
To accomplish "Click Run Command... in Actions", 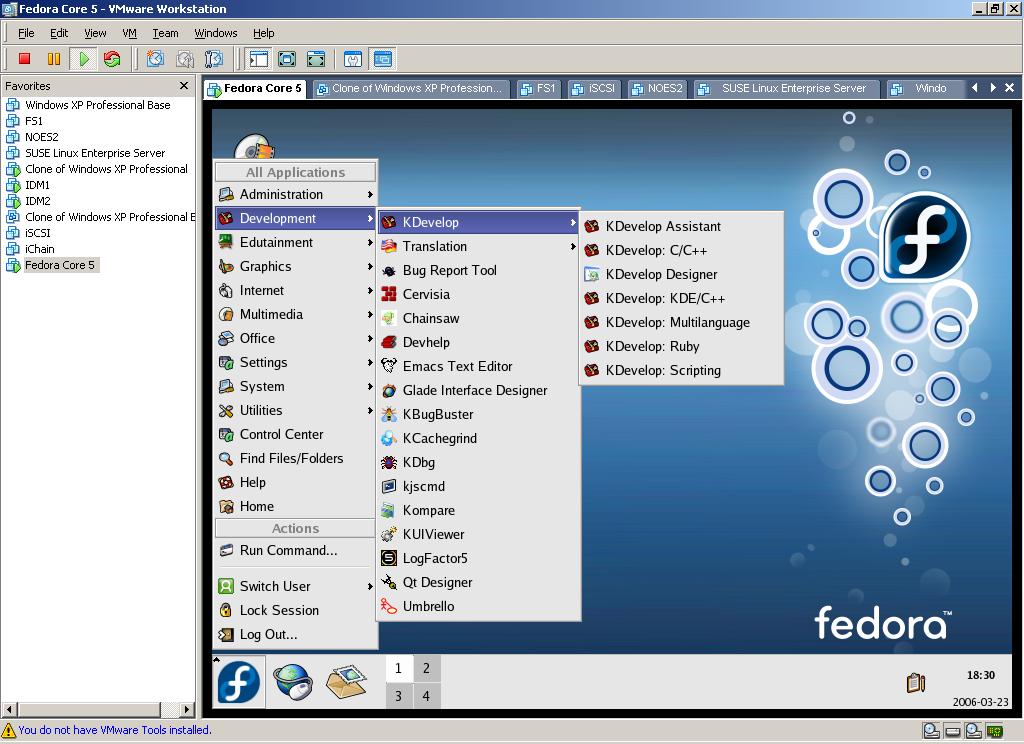I will coord(296,551).
